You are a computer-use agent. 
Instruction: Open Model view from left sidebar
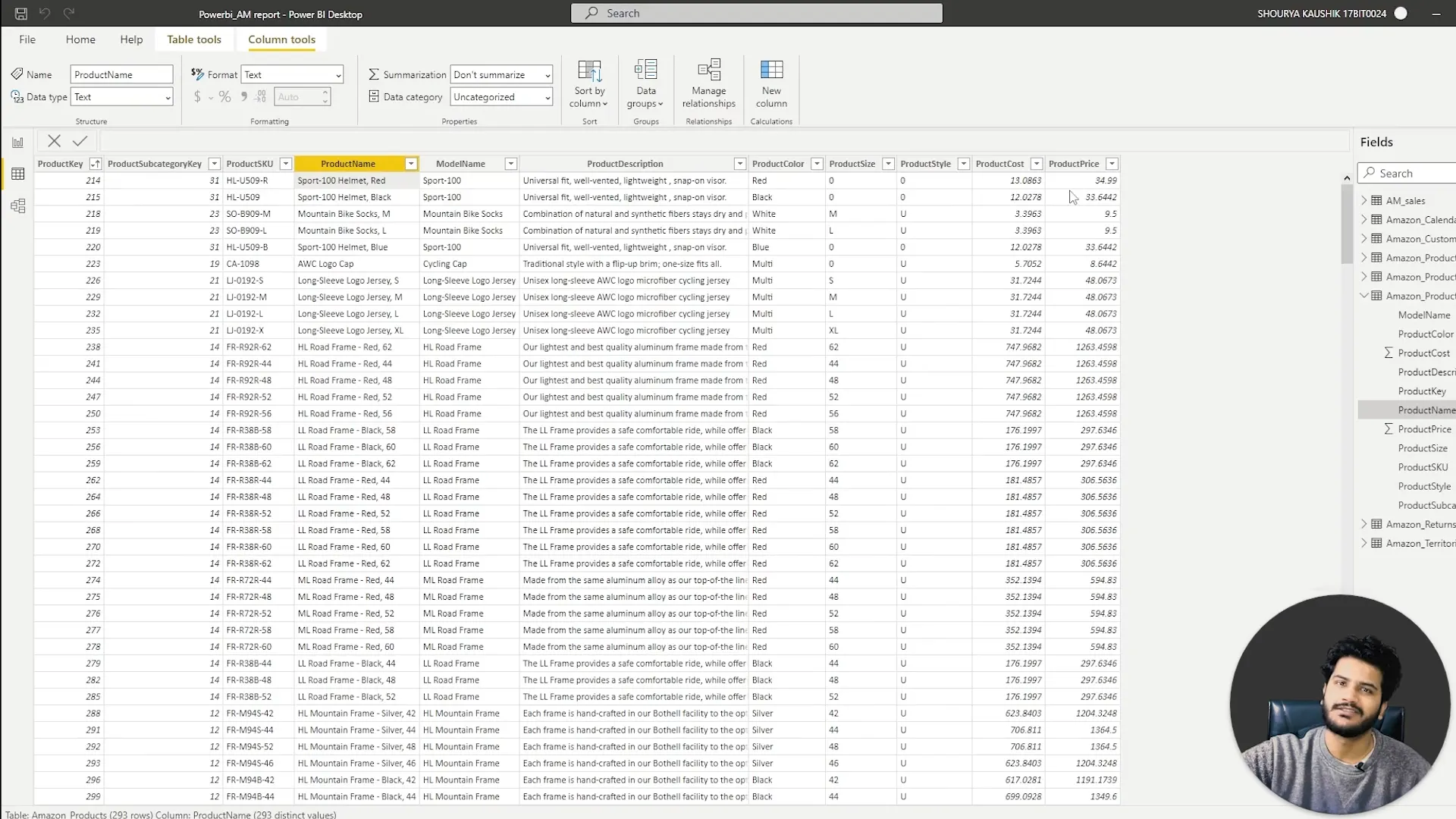(x=17, y=206)
